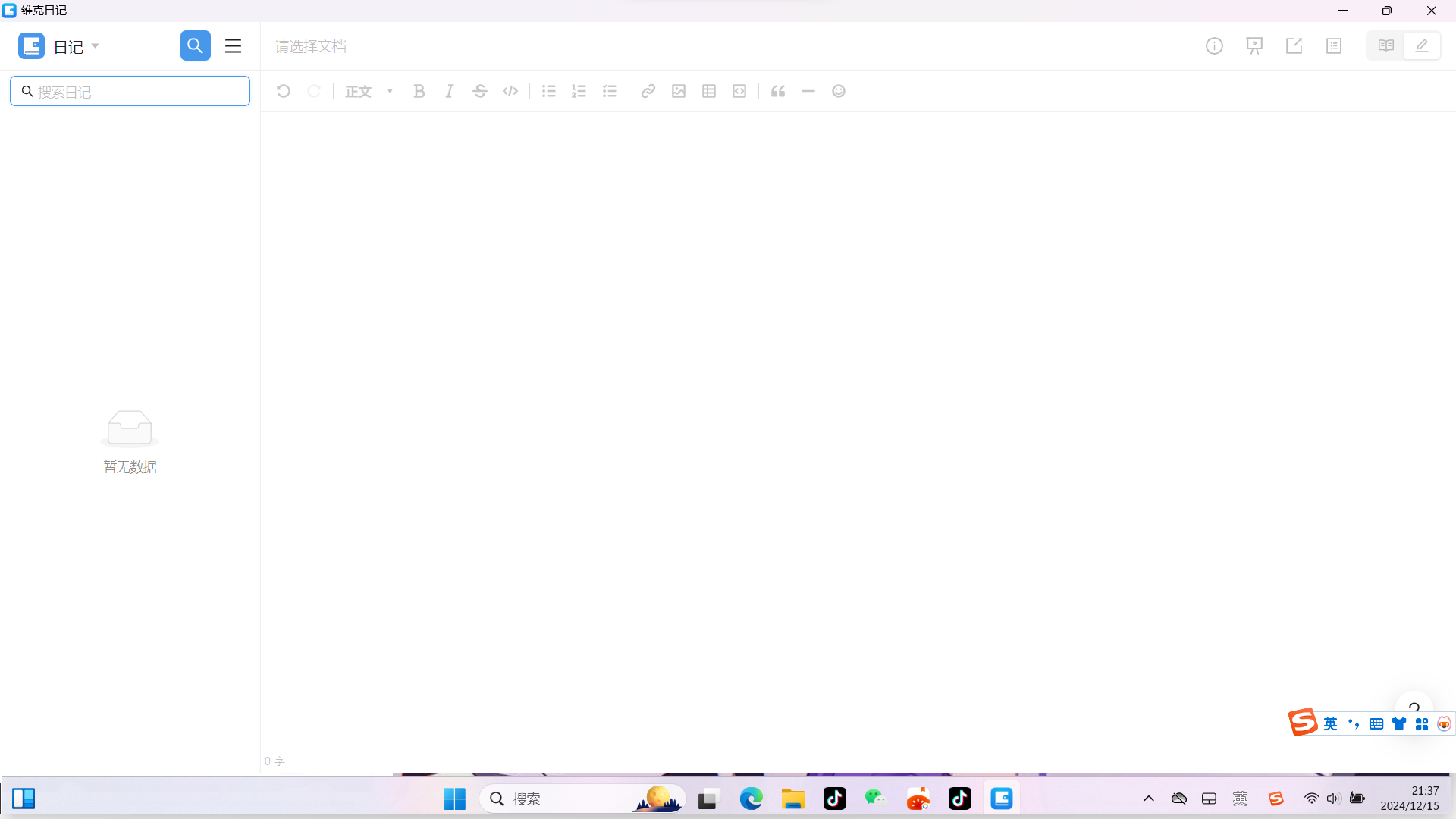Click the redo icon in editor toolbar
Viewport: 1456px width, 819px height.
[x=314, y=91]
